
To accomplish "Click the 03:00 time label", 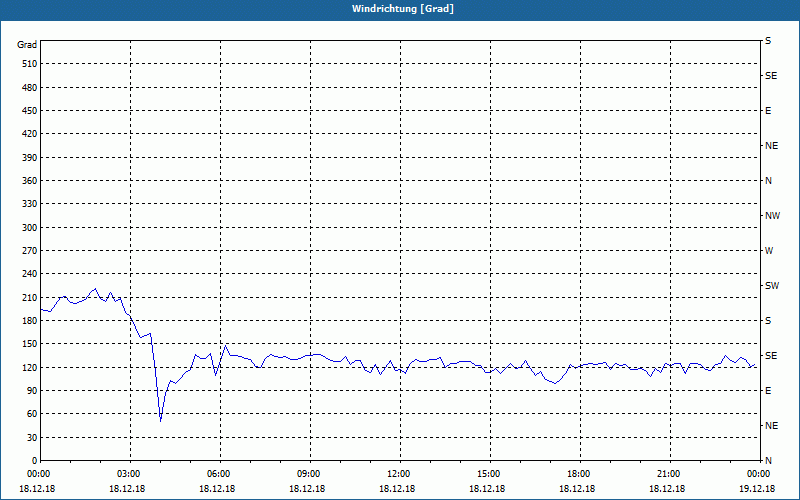I will coord(129,474).
